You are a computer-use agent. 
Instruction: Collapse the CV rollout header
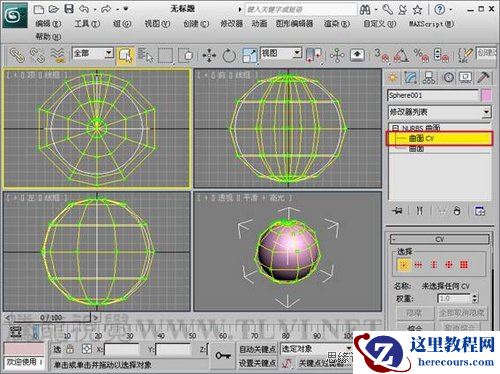[440, 239]
